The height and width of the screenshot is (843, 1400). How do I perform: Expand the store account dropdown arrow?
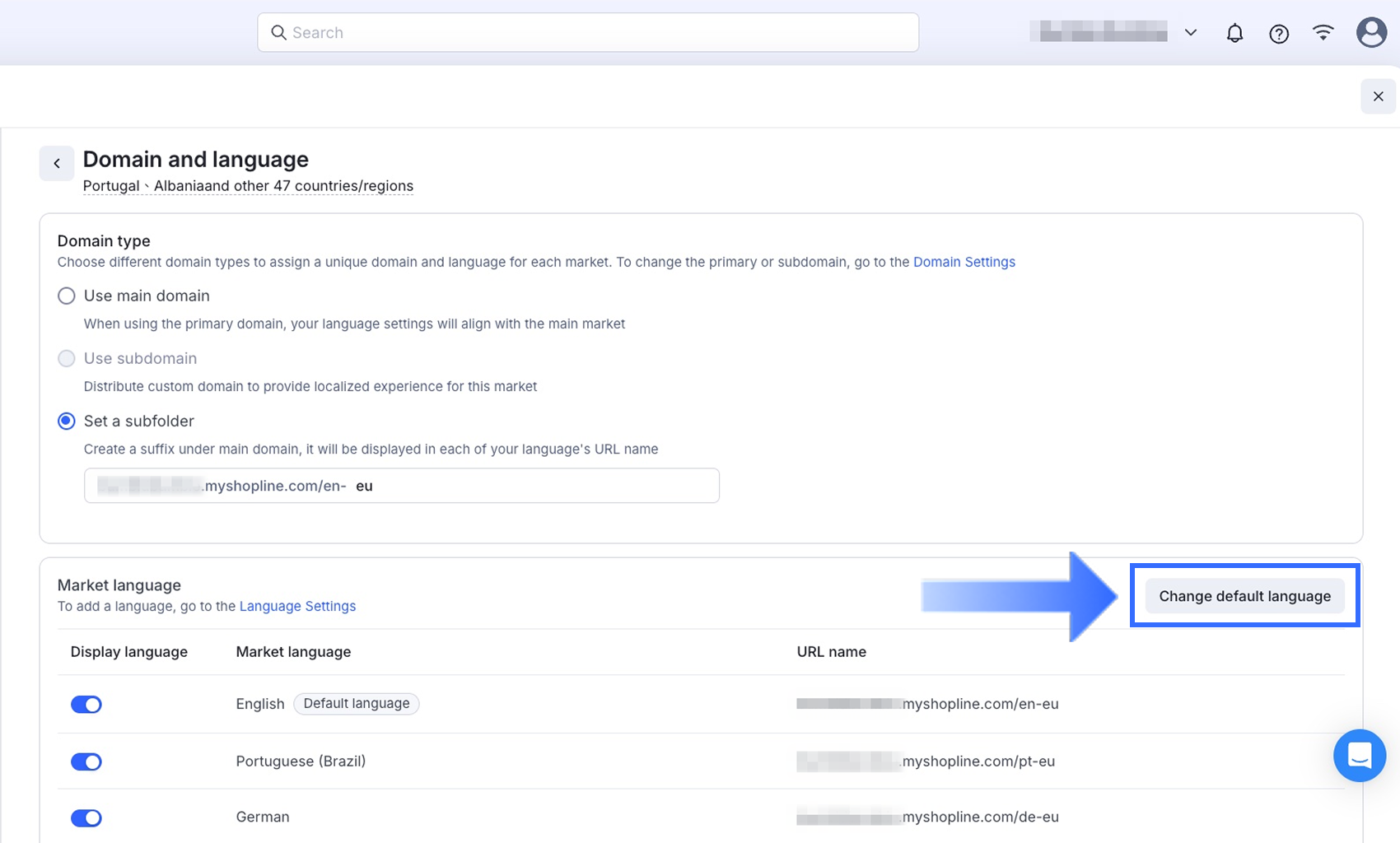[x=1190, y=33]
